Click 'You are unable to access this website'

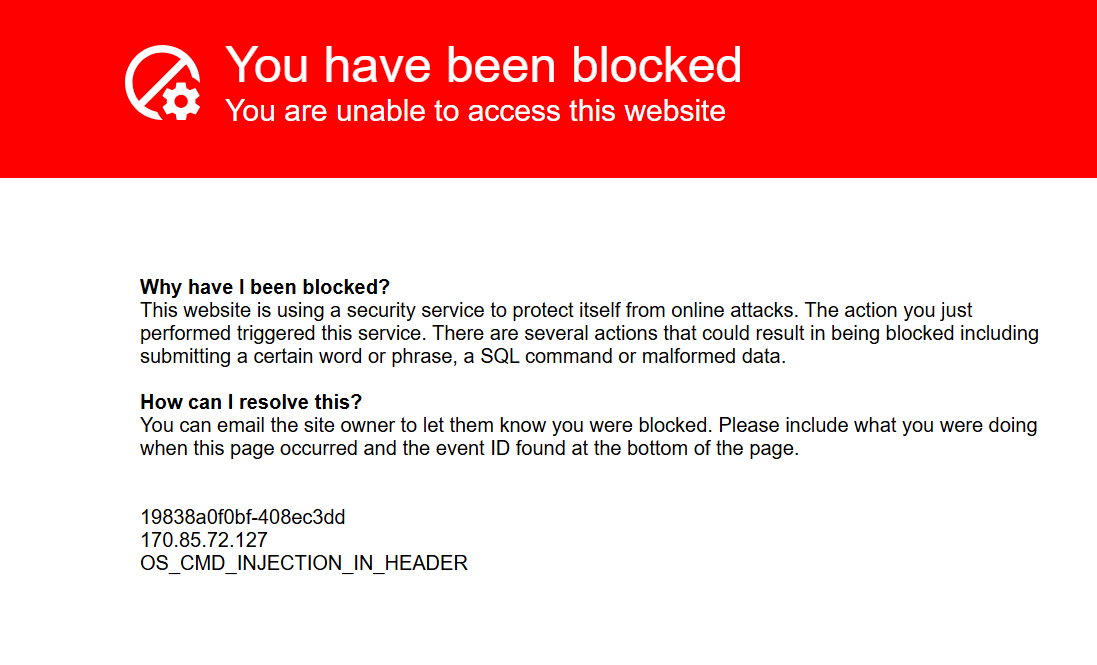pos(475,111)
